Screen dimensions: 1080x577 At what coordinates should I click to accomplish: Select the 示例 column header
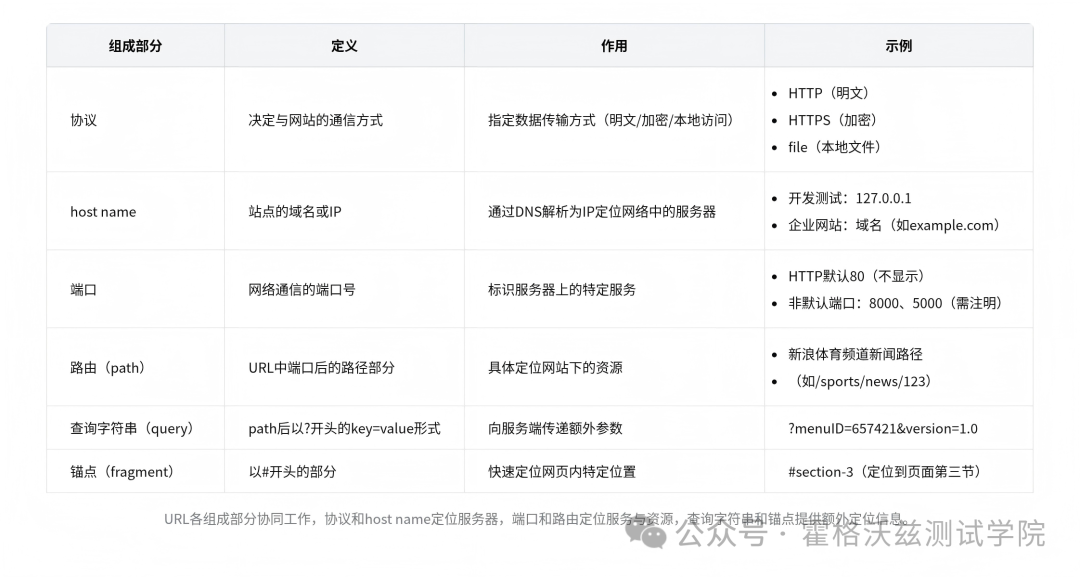click(898, 45)
